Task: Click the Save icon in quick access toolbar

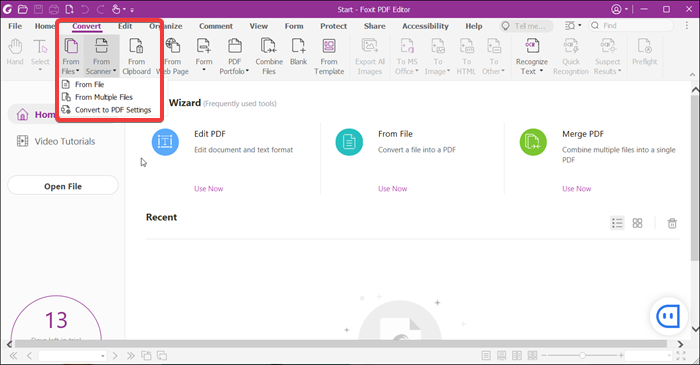Action: click(38, 9)
